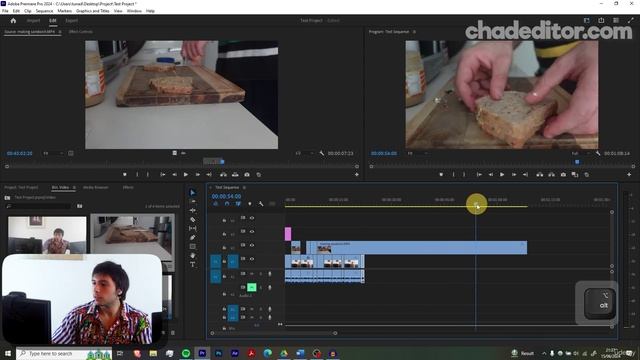Image resolution: width=640 pixels, height=360 pixels.
Task: Click Mark In in Program monitor
Action: (453, 175)
